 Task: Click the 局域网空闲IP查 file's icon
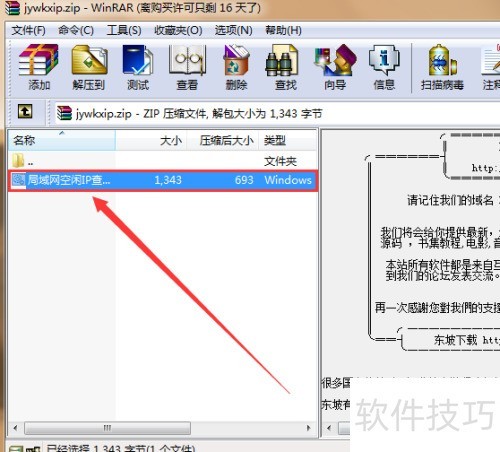(19, 180)
